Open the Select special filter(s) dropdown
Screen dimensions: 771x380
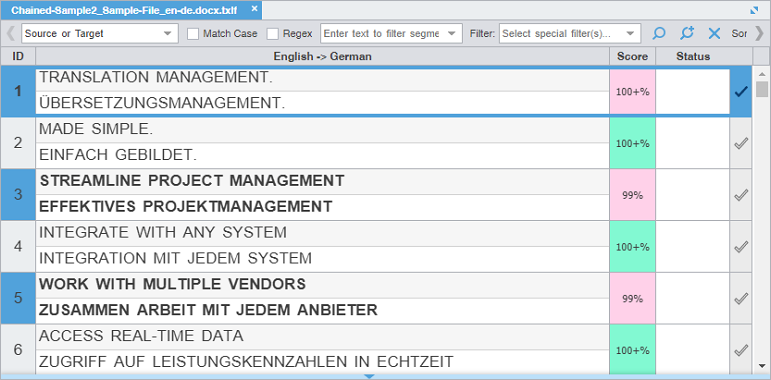click(x=570, y=33)
